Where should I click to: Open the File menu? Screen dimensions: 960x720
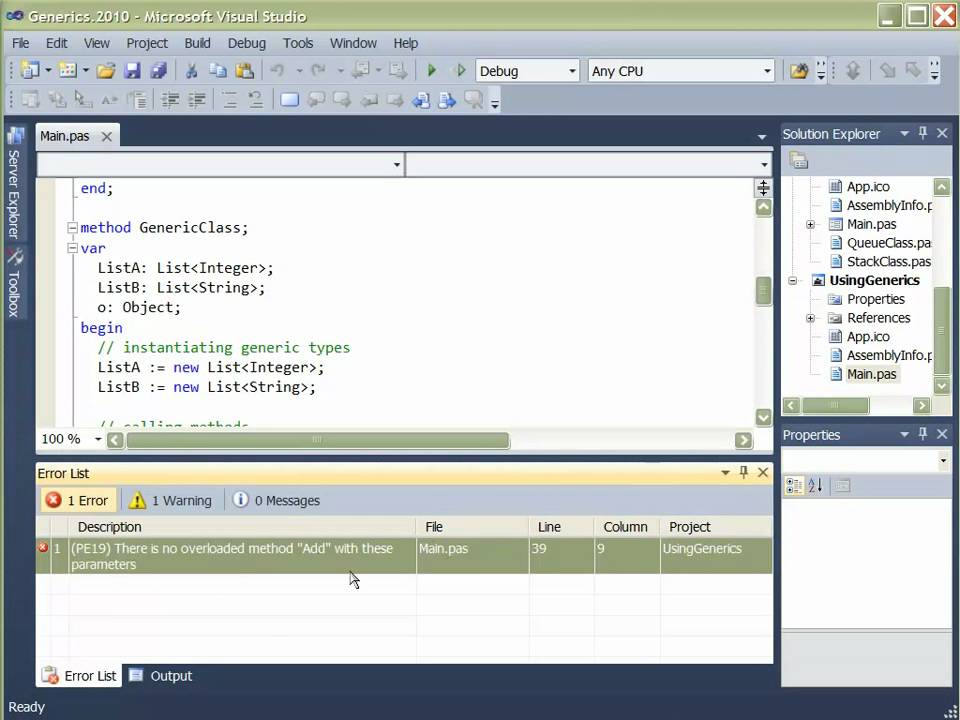pyautogui.click(x=20, y=43)
